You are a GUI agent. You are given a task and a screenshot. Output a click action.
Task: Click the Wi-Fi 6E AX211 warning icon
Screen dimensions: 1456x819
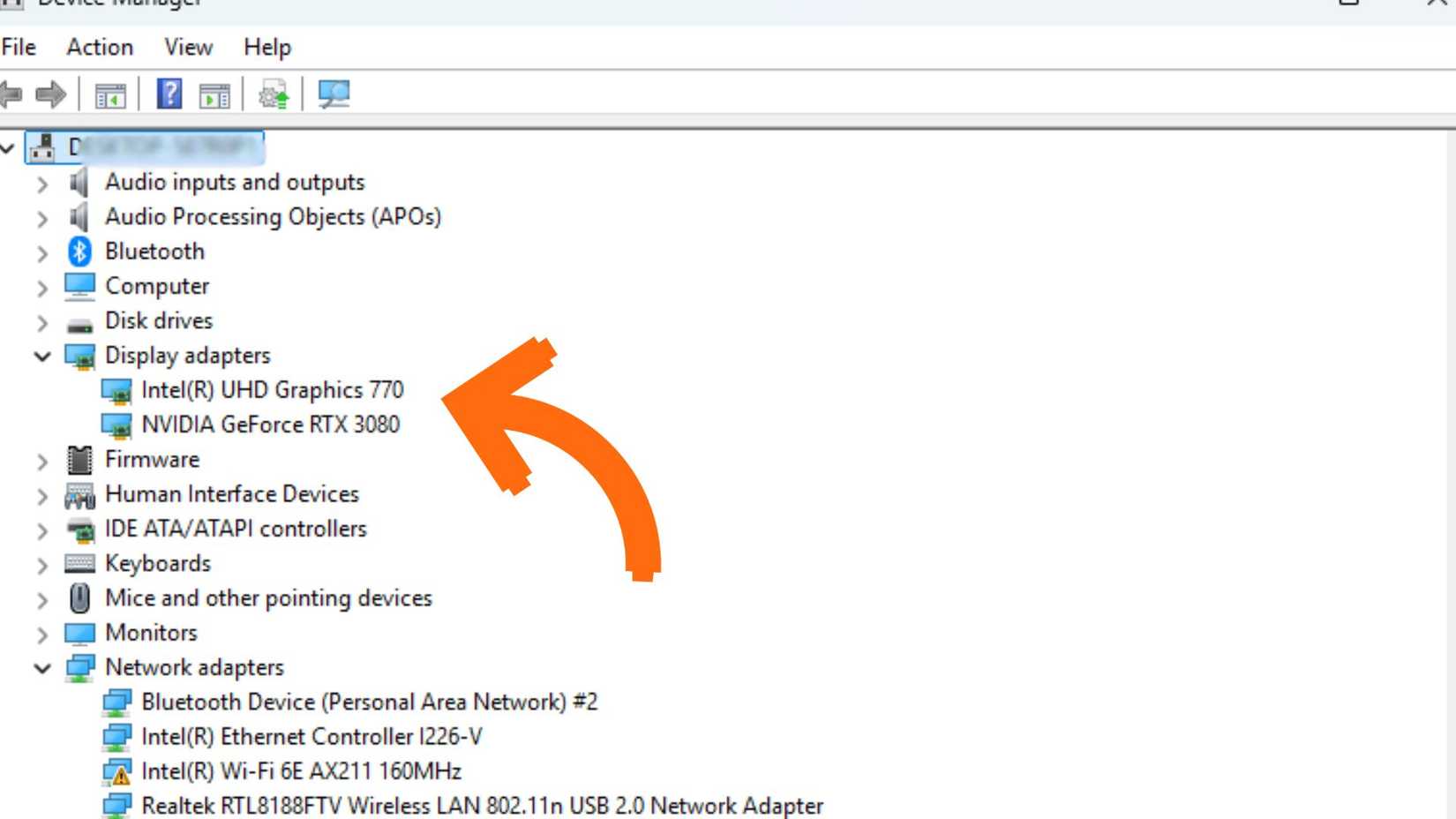pyautogui.click(x=116, y=772)
